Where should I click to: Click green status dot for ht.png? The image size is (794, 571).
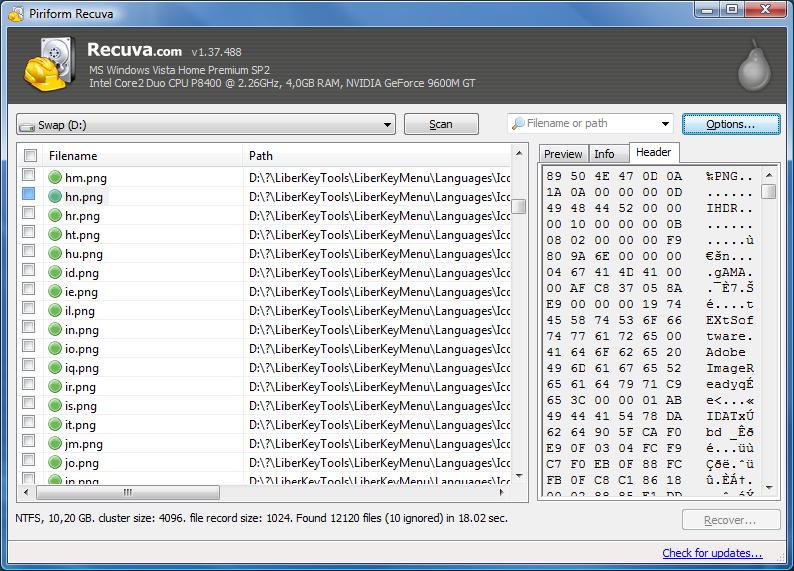tap(55, 234)
